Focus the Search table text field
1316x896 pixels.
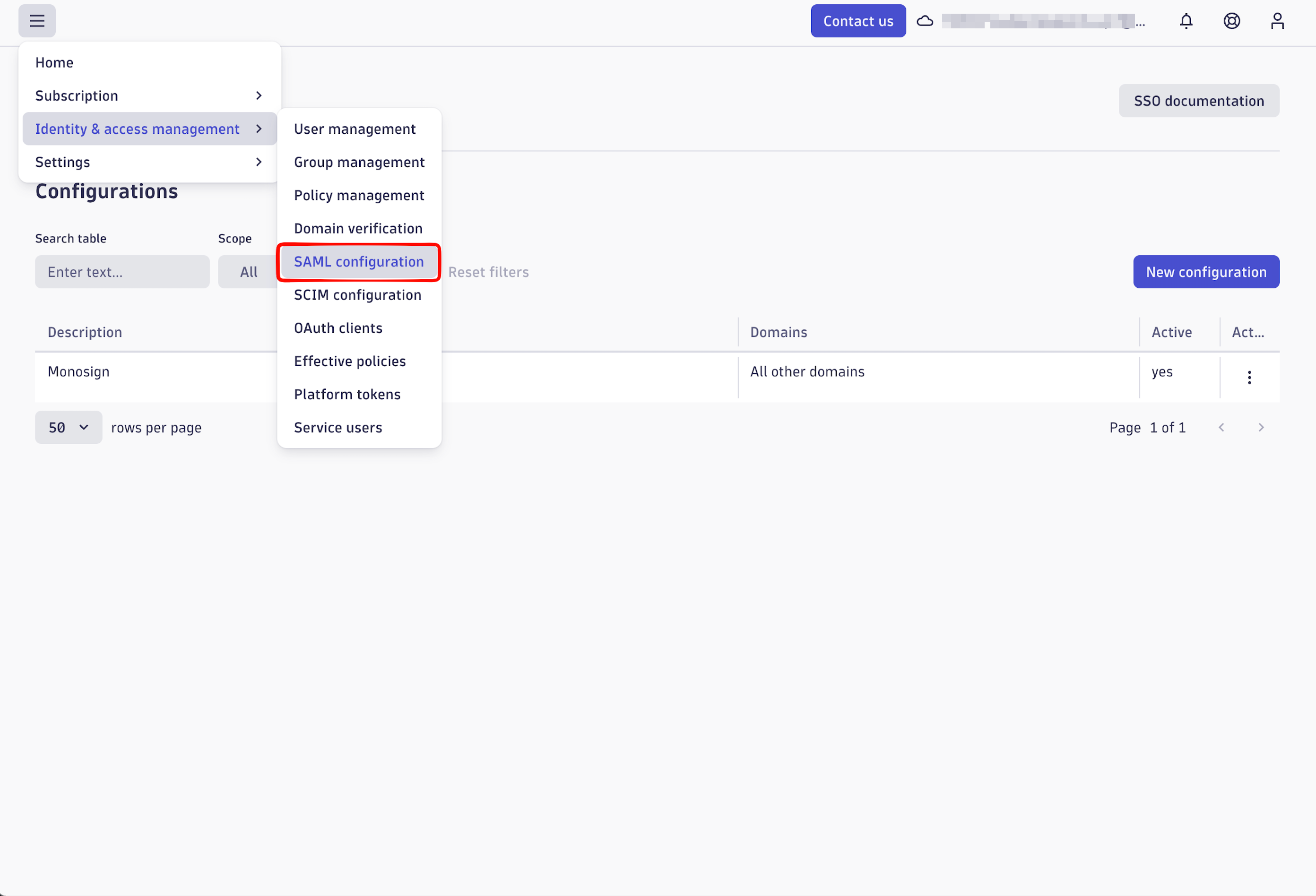click(x=122, y=272)
